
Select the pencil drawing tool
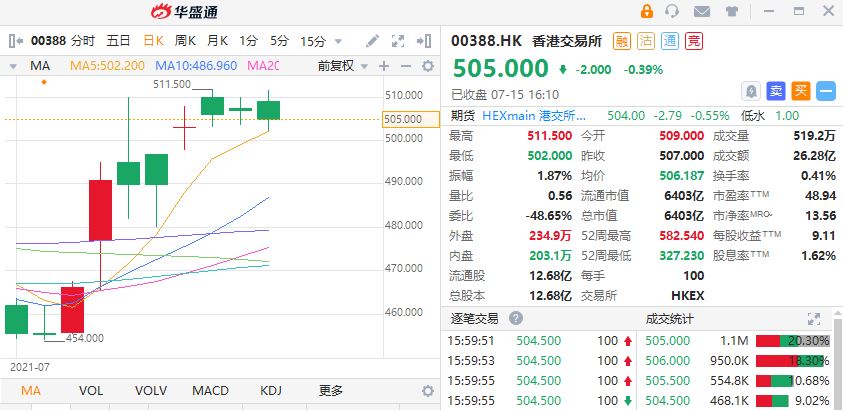pyautogui.click(x=372, y=41)
